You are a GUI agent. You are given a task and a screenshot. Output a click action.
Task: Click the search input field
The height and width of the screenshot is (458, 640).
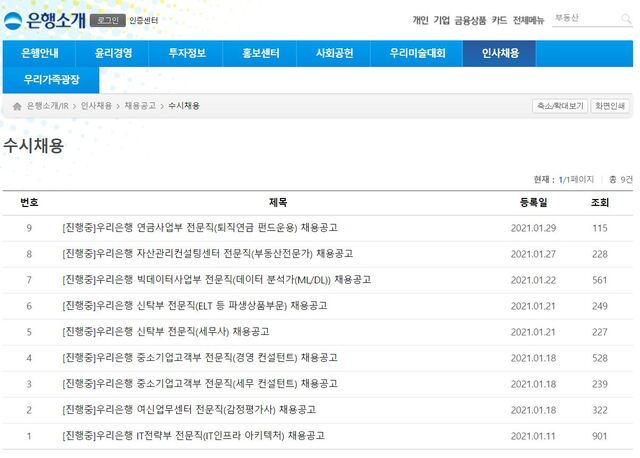[582, 19]
